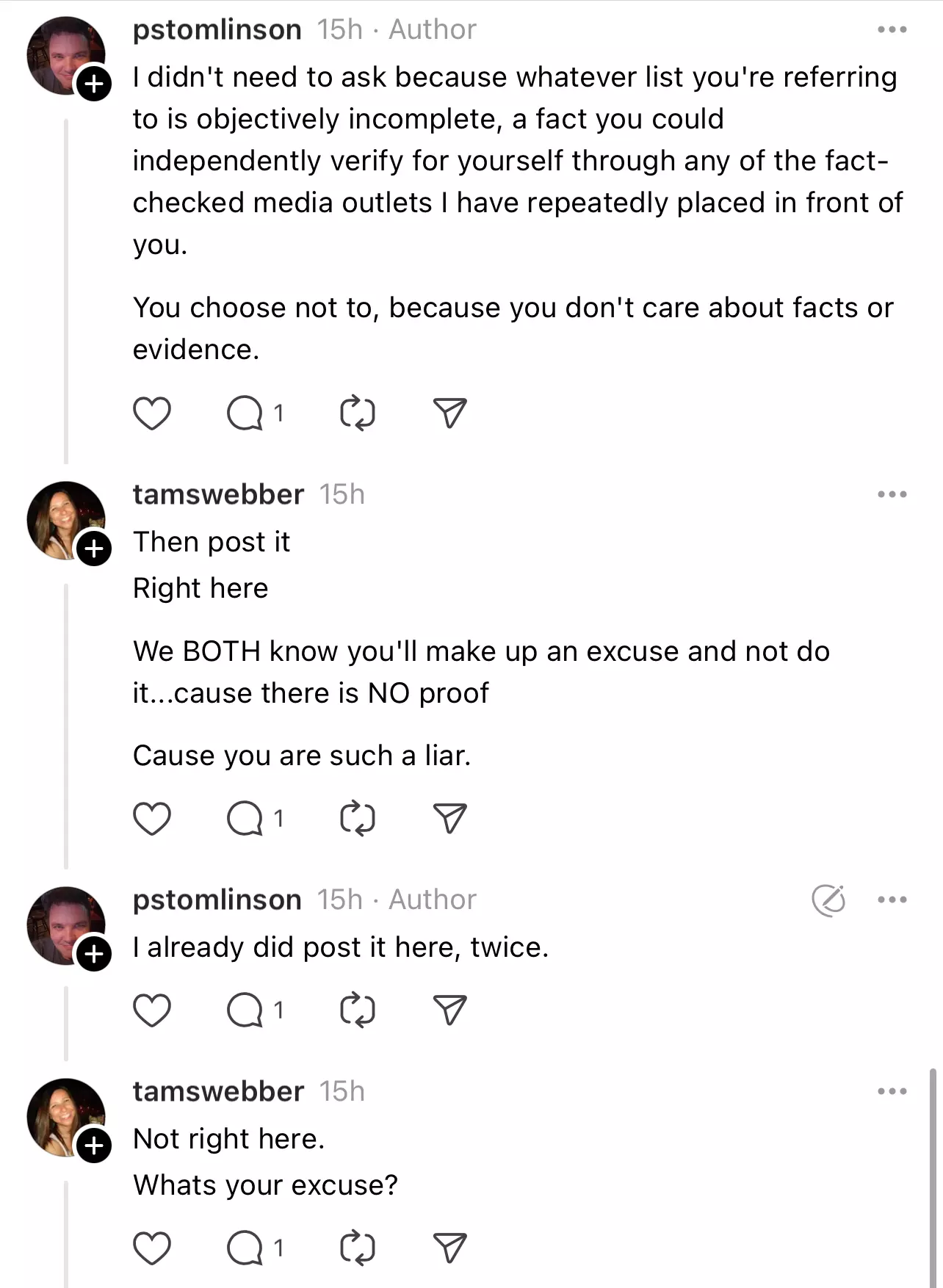Follow pstomlinson via plus badge on top avatar

94,84
